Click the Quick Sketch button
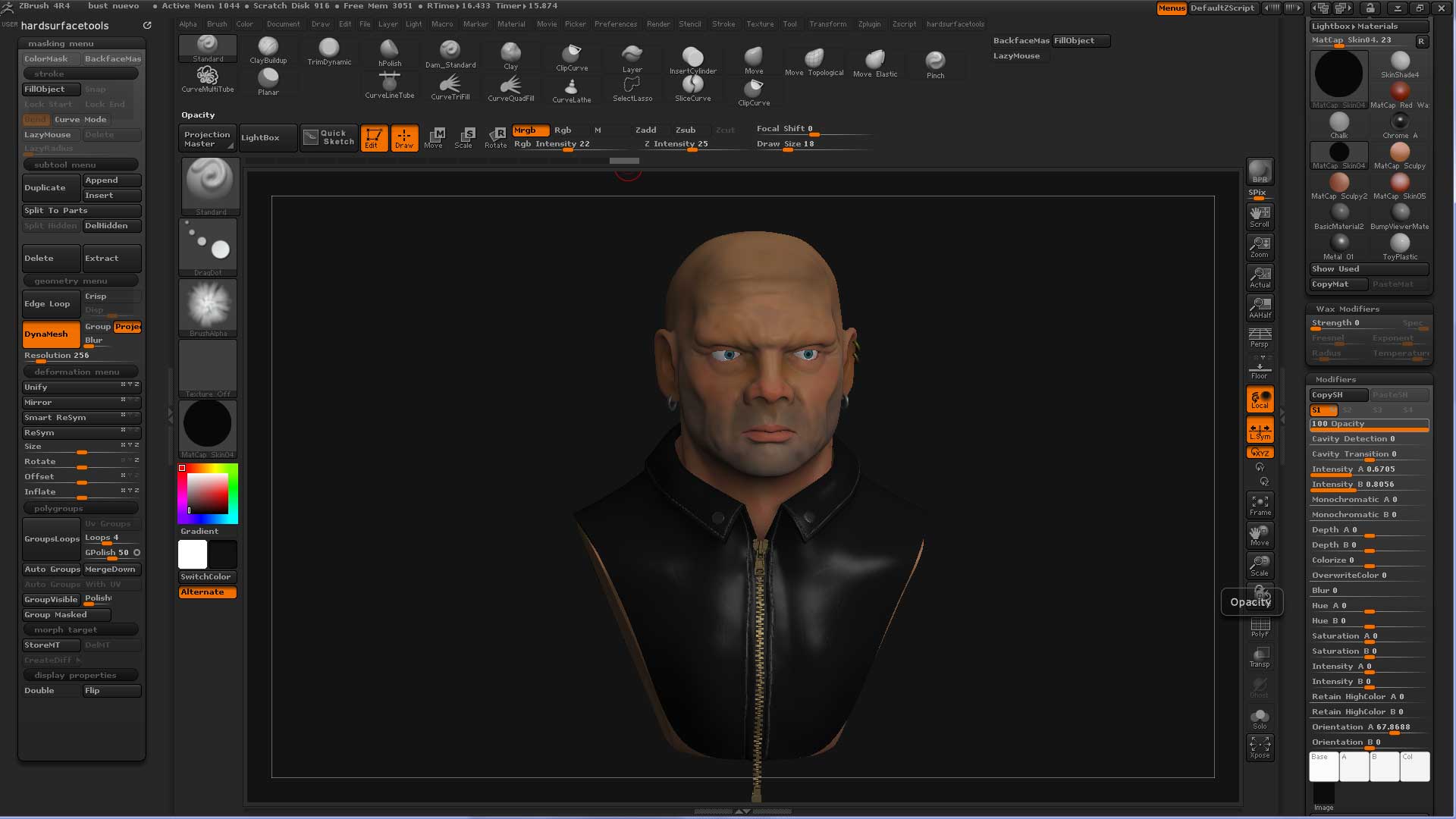The height and width of the screenshot is (819, 1456). tap(329, 137)
